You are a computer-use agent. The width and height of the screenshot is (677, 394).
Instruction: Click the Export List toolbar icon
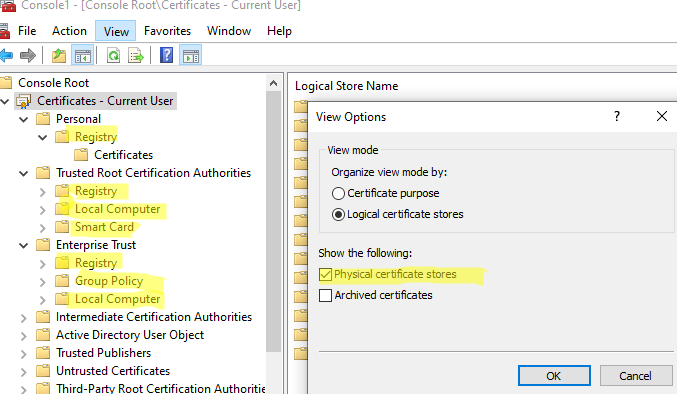click(136, 56)
